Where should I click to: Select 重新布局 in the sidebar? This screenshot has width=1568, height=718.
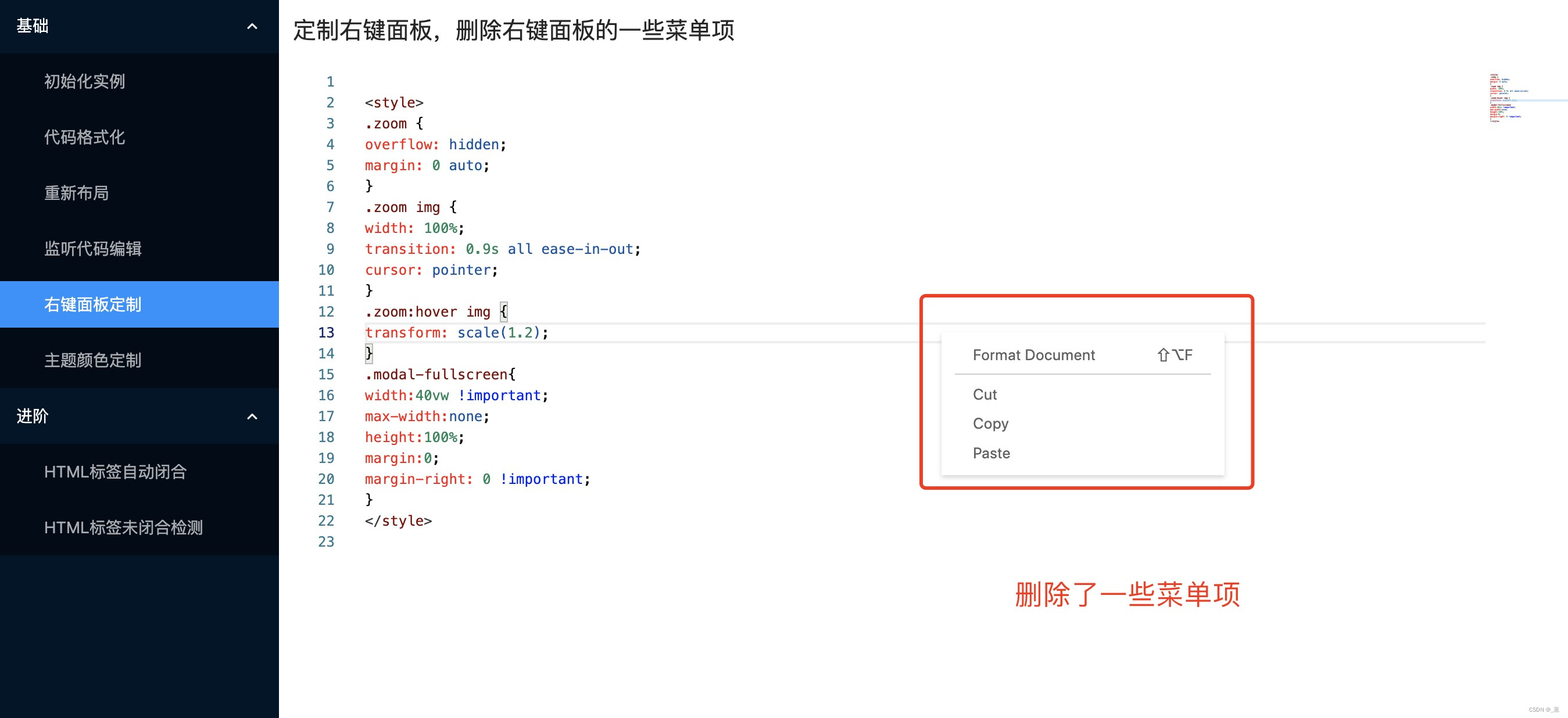[x=77, y=193]
